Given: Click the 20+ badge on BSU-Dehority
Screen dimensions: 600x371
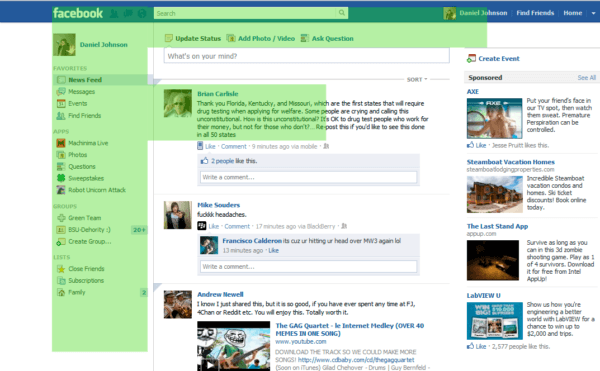Looking at the screenshot, I should 139,230.
